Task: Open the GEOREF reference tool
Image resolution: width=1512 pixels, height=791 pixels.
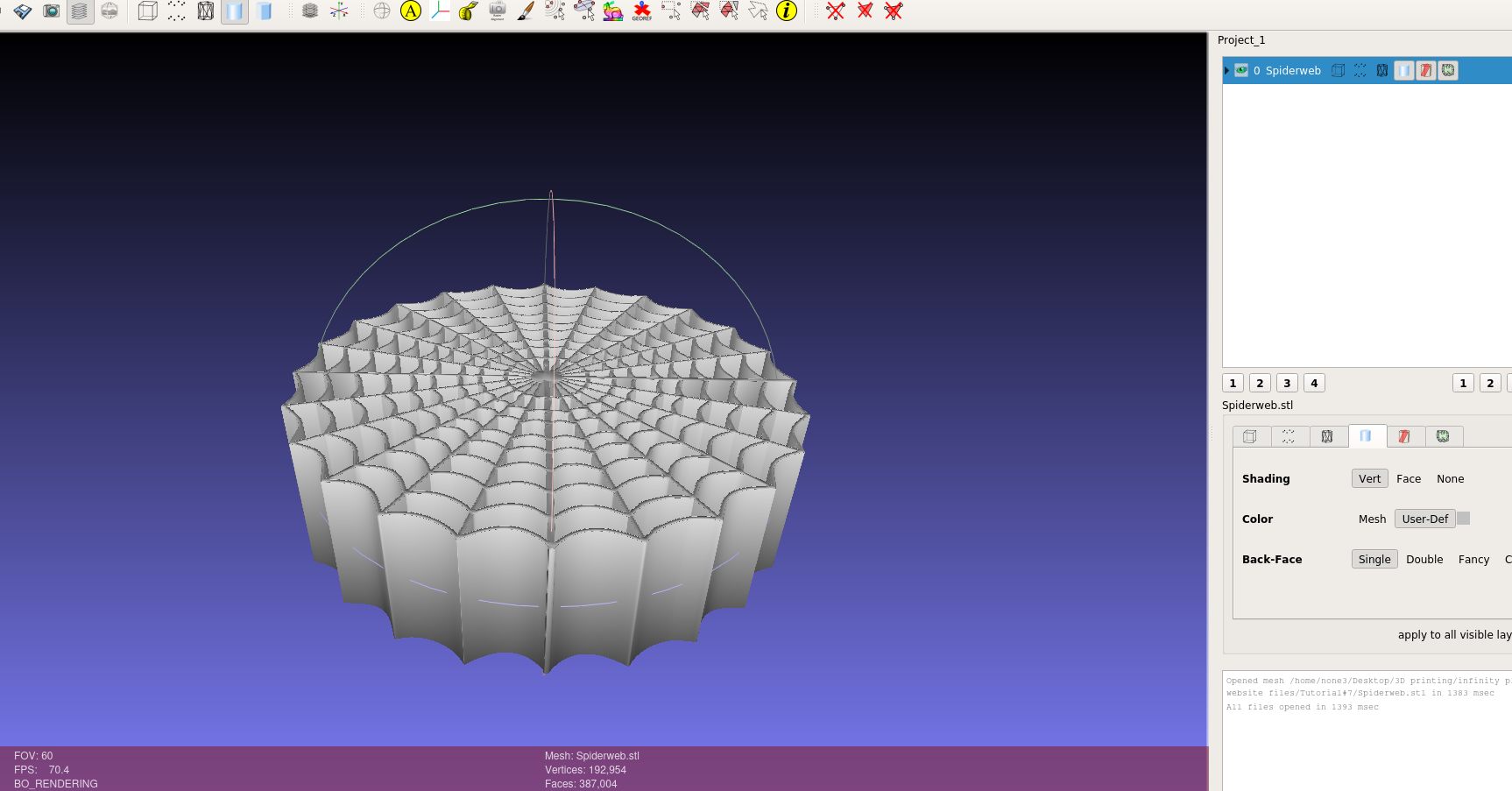Action: click(x=642, y=11)
